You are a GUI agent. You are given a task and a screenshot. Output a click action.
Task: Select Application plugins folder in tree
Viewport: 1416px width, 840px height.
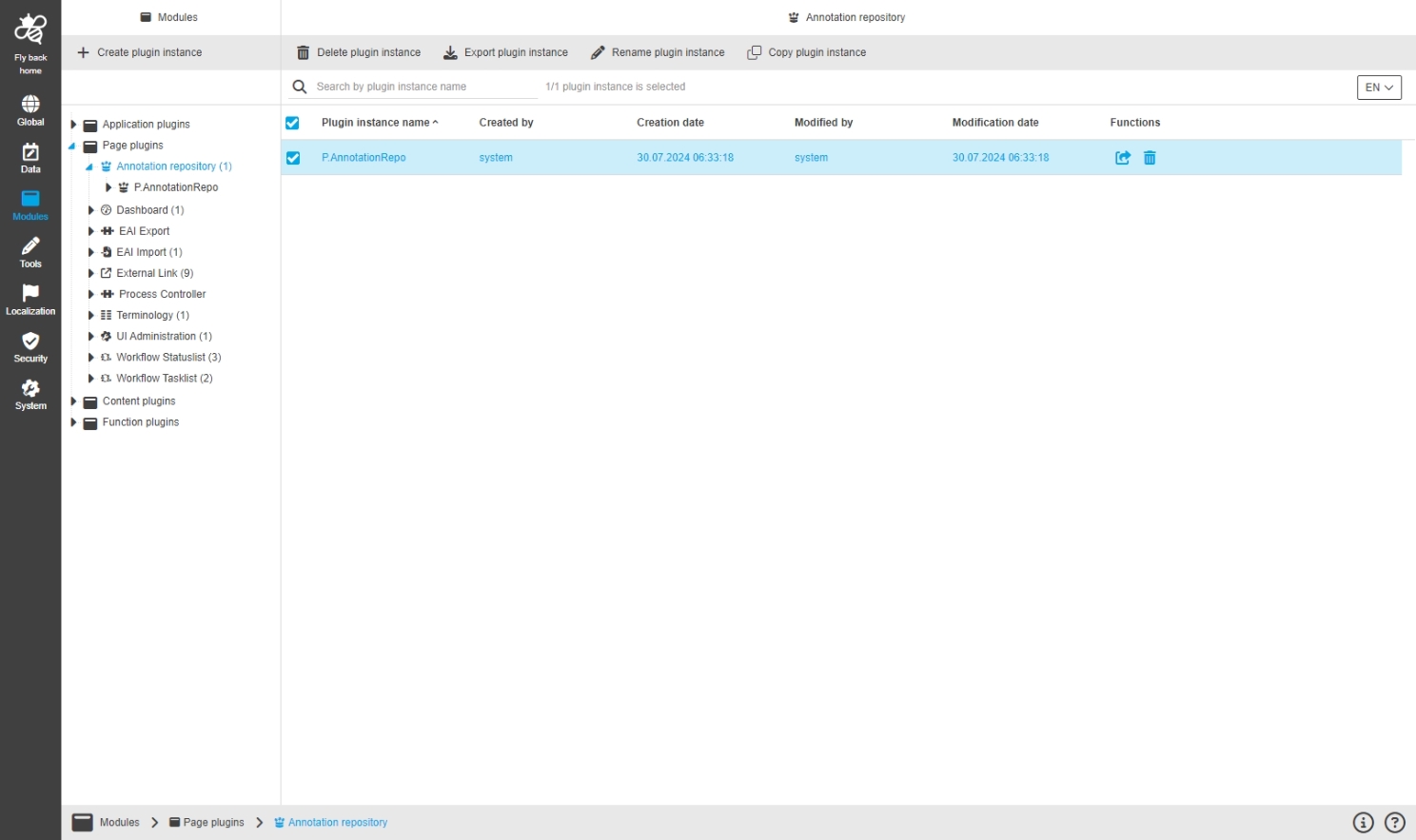146,125
